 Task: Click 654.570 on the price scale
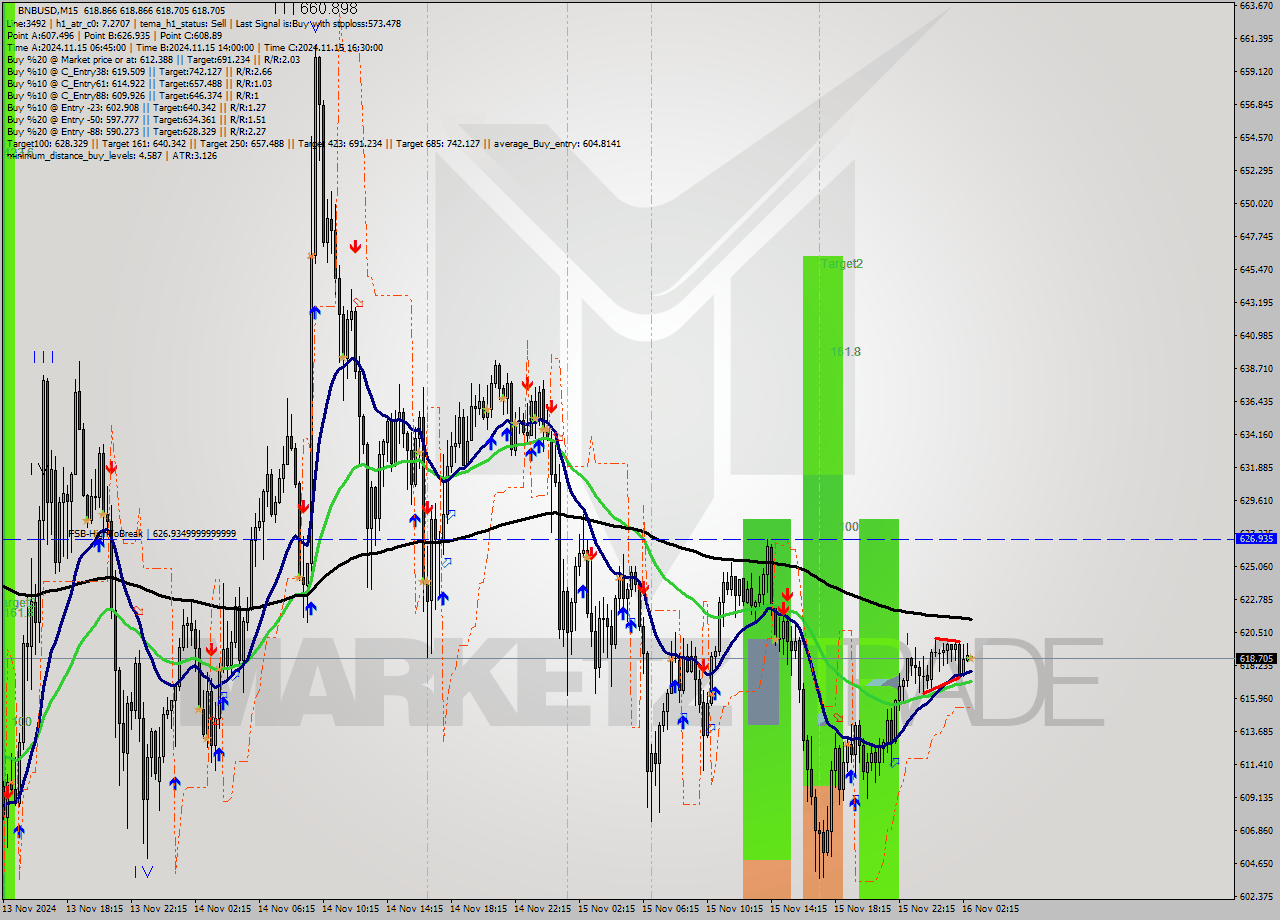click(x=1255, y=137)
